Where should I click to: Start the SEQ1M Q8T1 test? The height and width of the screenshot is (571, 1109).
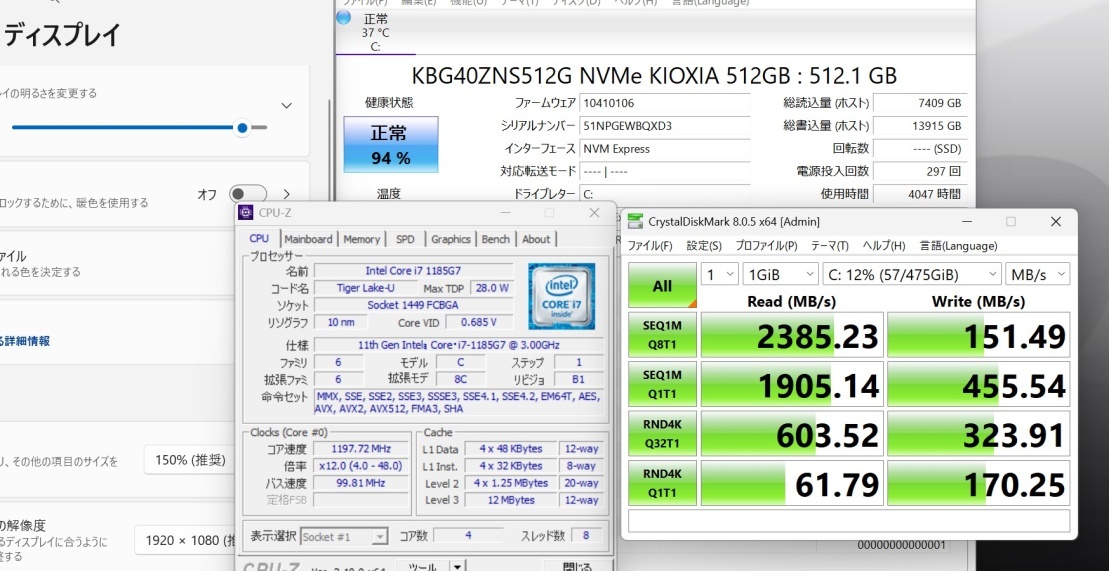tap(662, 335)
